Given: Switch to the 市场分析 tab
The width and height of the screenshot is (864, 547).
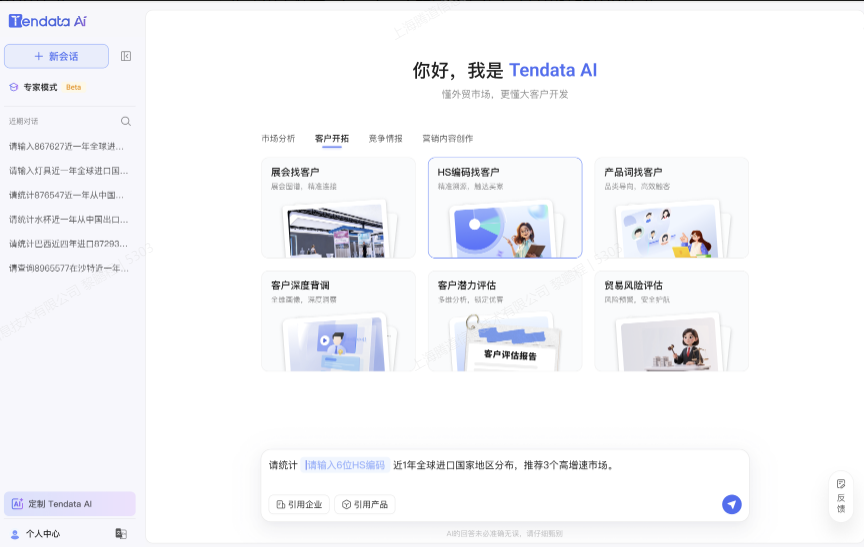Looking at the screenshot, I should point(278,138).
